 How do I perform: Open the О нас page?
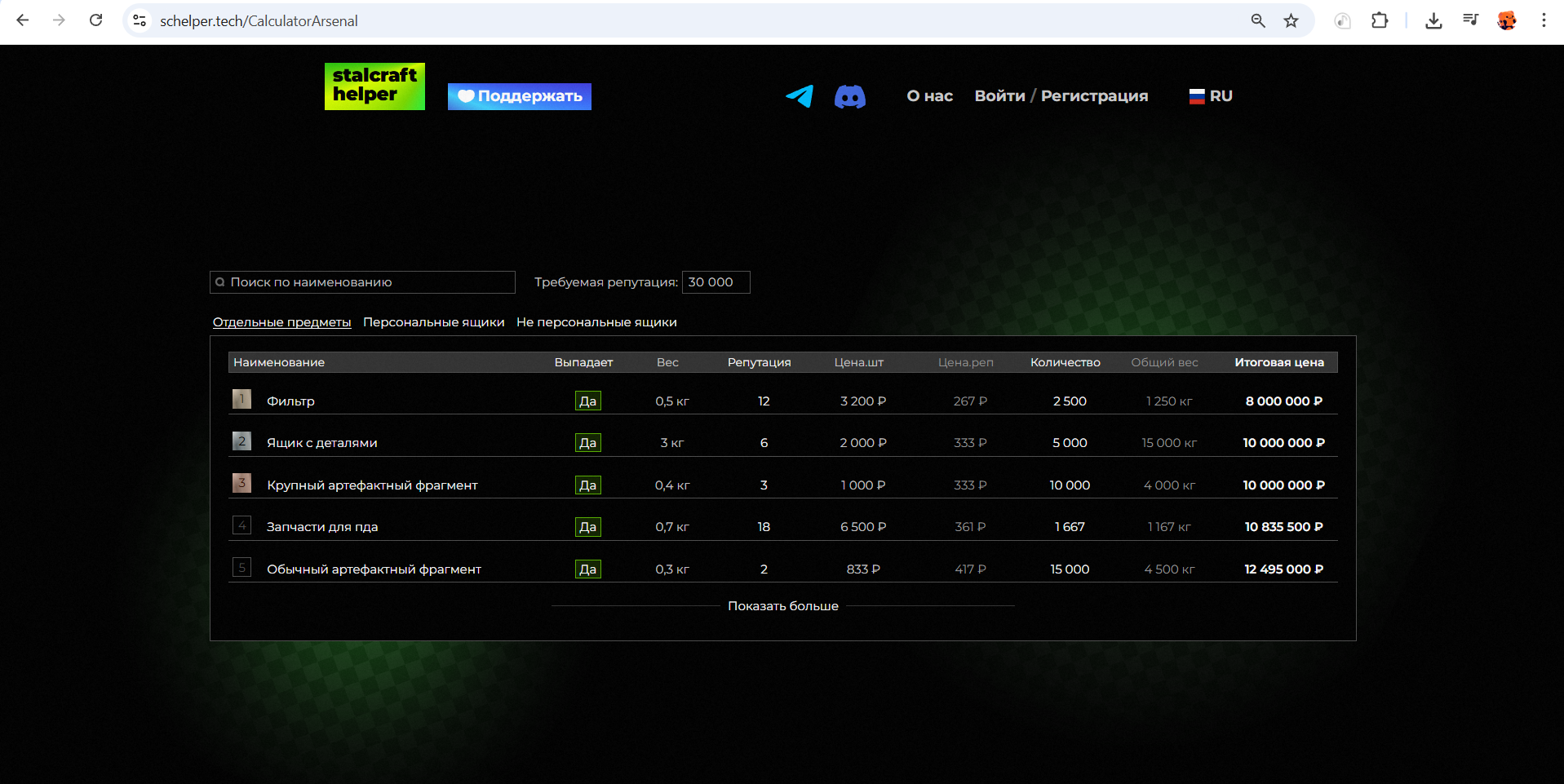tap(929, 96)
